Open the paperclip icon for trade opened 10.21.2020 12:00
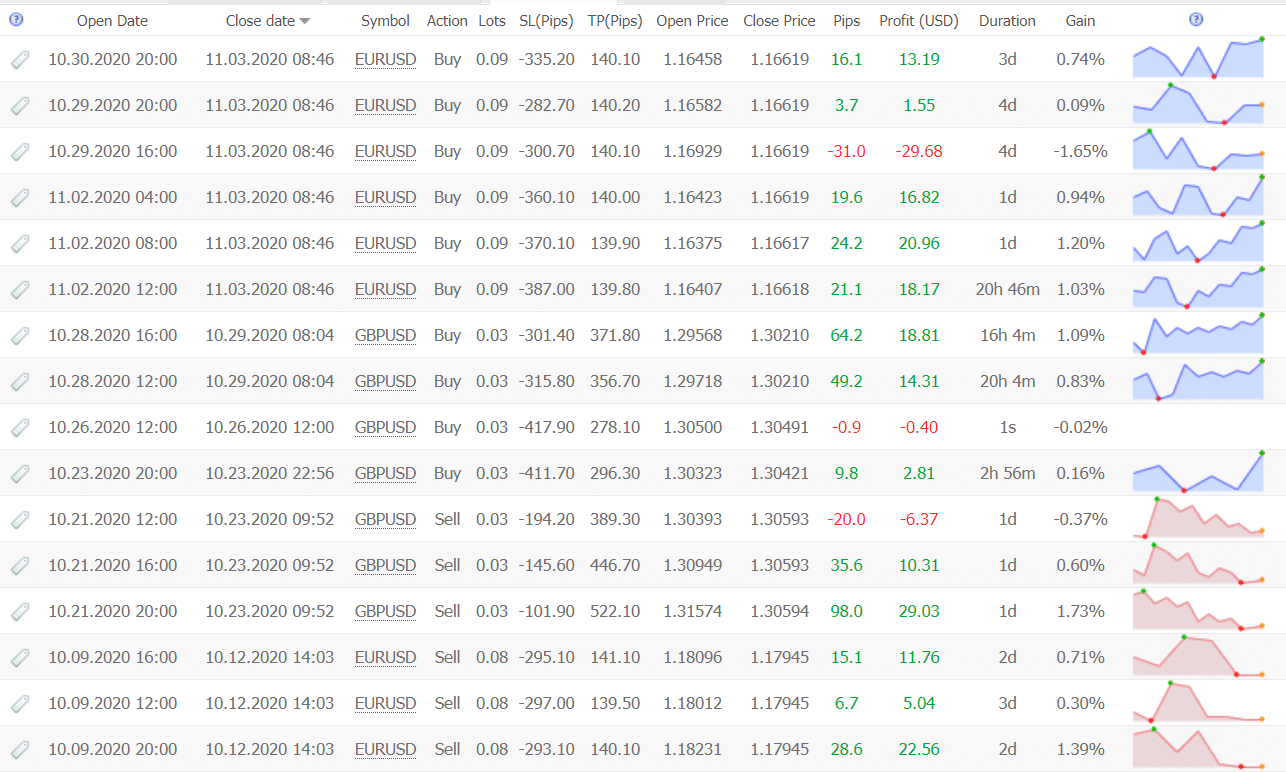The width and height of the screenshot is (1286, 772). [20, 520]
